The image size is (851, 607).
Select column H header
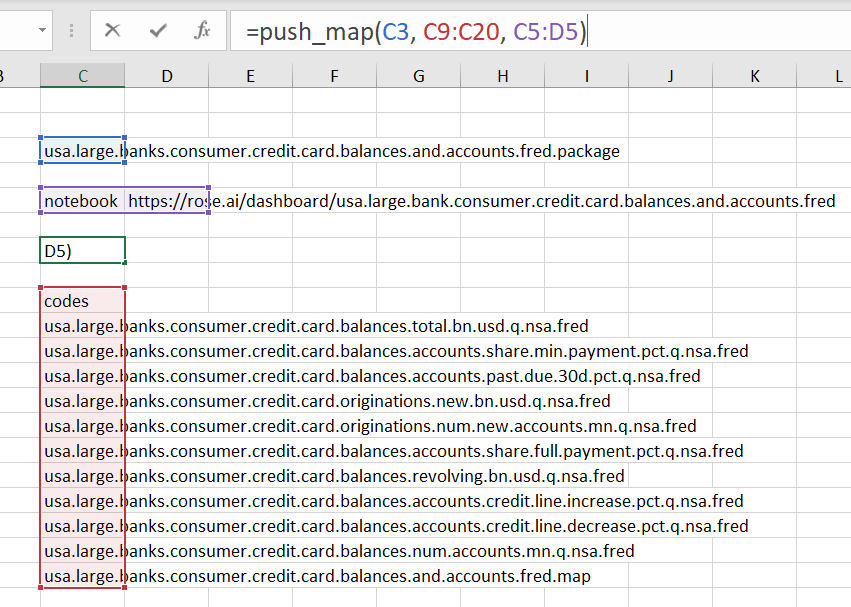tap(503, 75)
